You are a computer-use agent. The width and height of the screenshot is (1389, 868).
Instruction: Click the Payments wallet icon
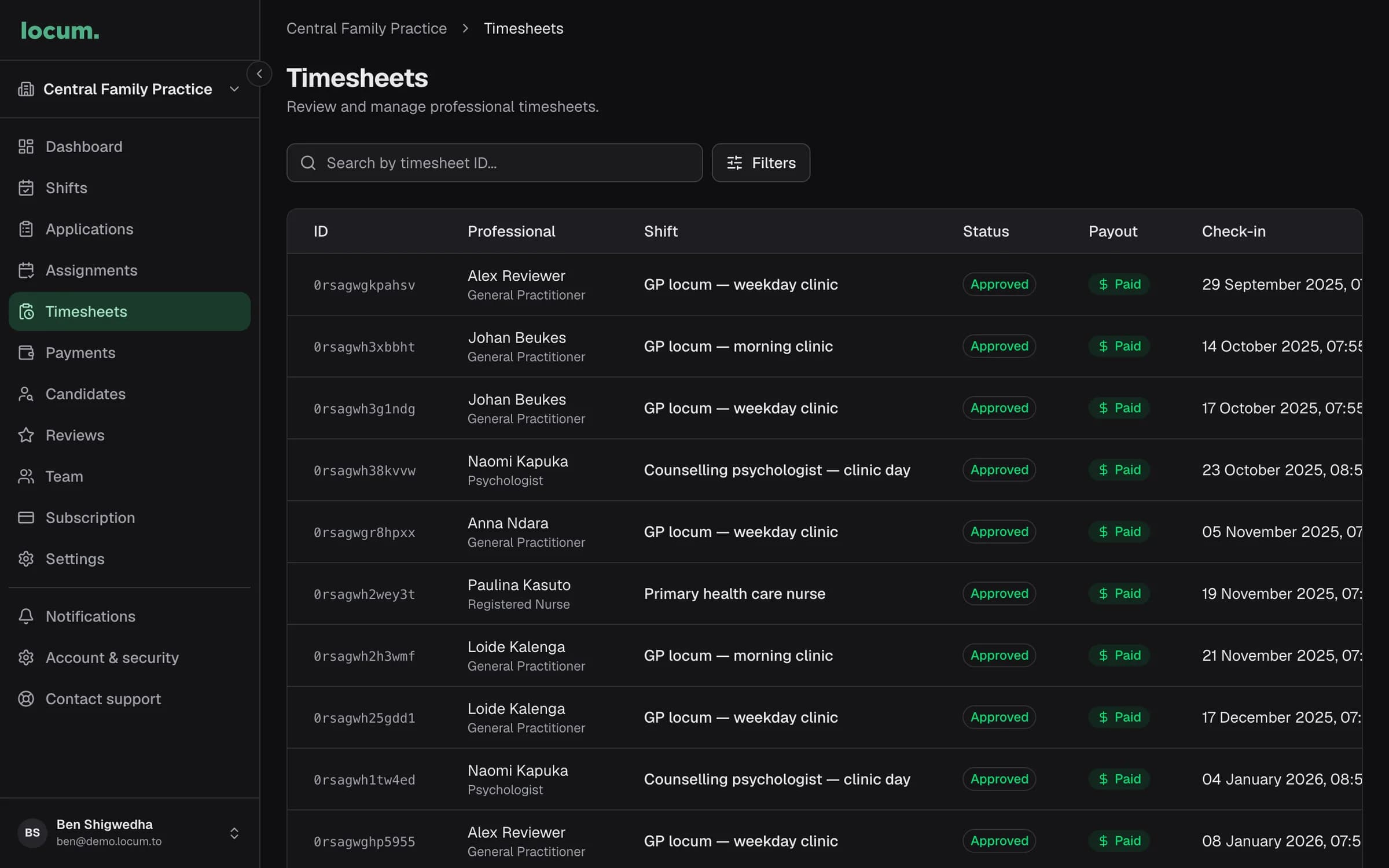click(26, 353)
